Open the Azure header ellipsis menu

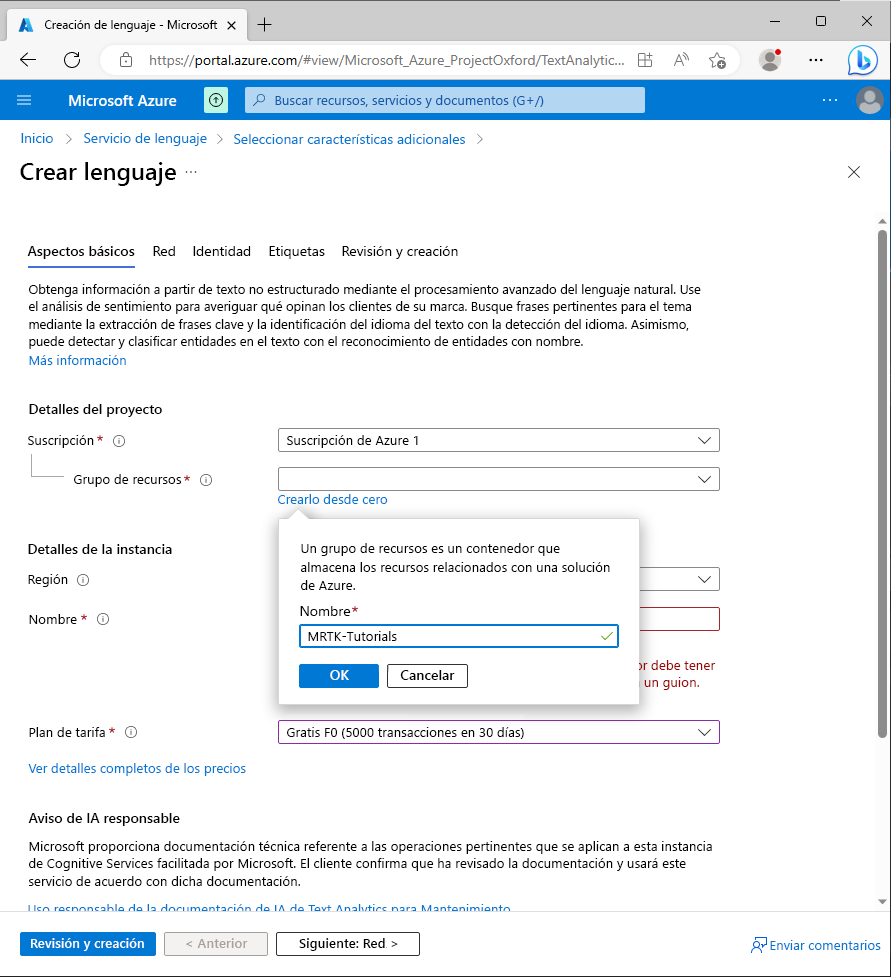pyautogui.click(x=830, y=100)
